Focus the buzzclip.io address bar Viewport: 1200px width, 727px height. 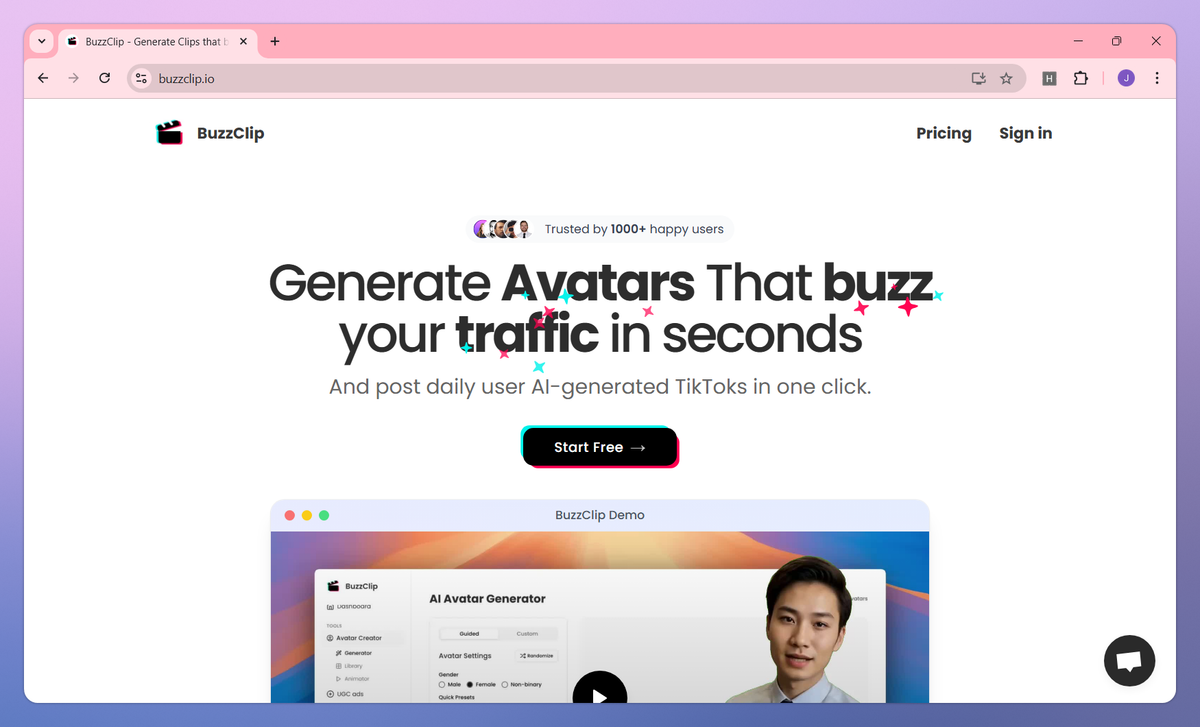pyautogui.click(x=560, y=78)
